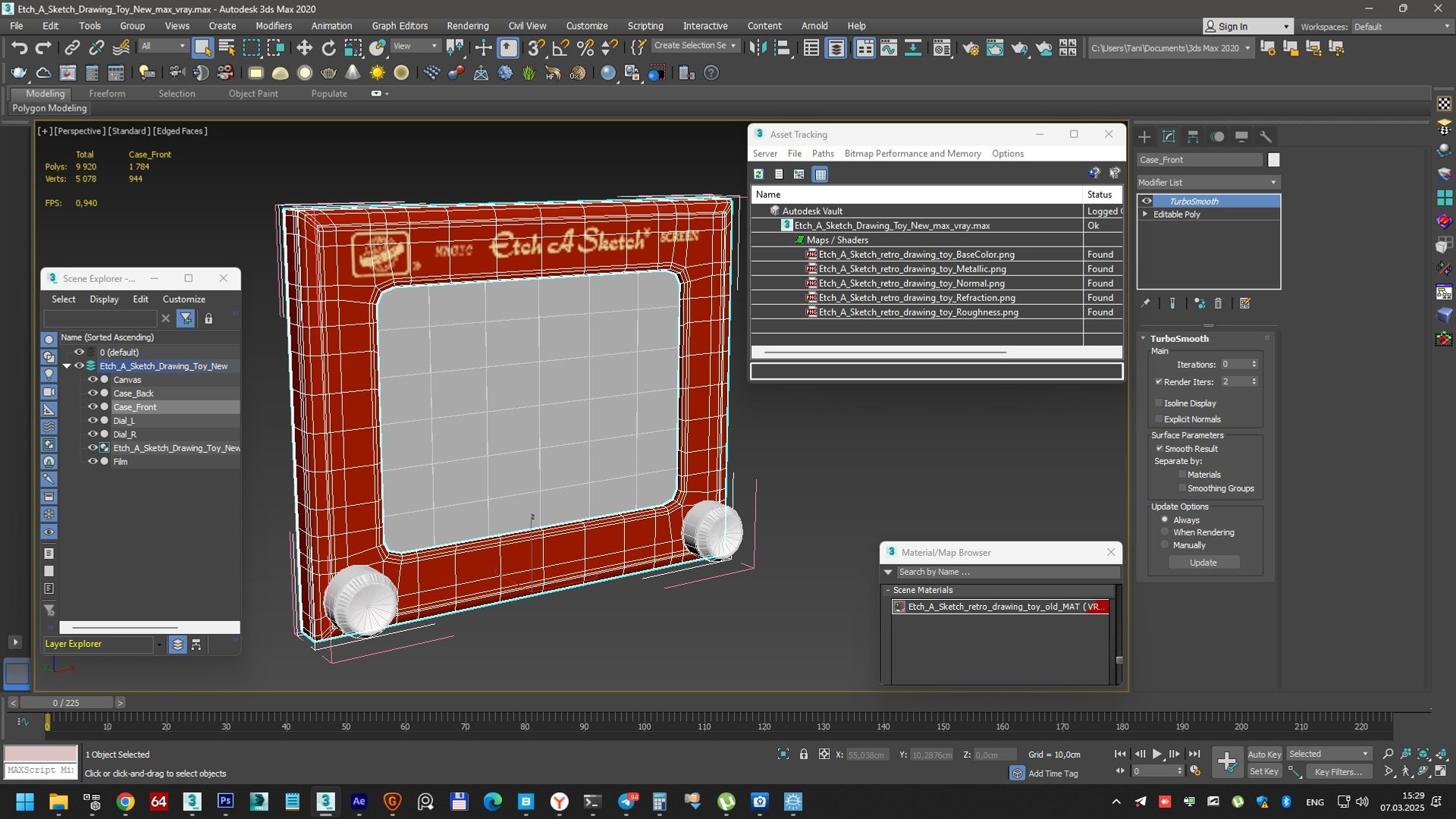Collapse Etch_A_Sketch_Drawing_Toy_New layer tree

67,366
